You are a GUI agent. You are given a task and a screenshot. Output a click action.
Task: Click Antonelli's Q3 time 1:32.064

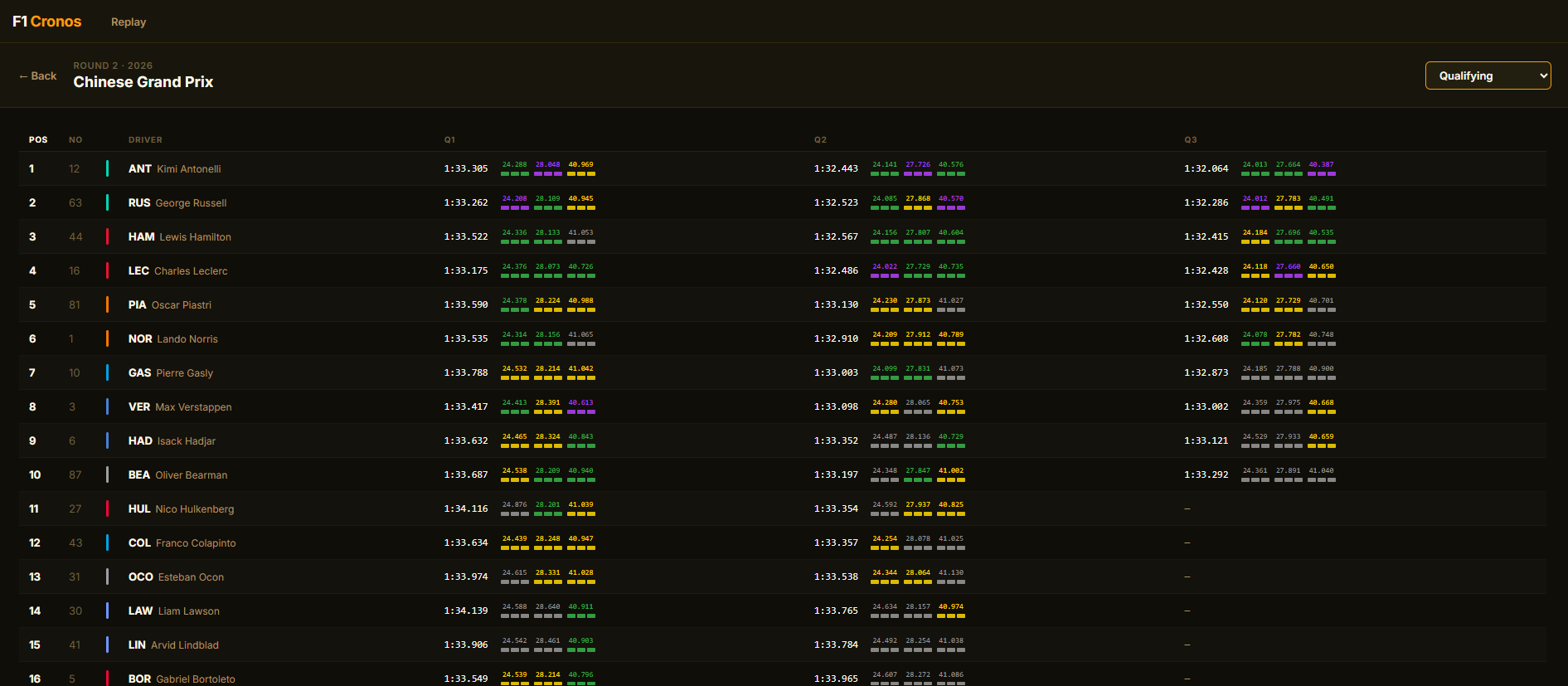pos(1206,168)
